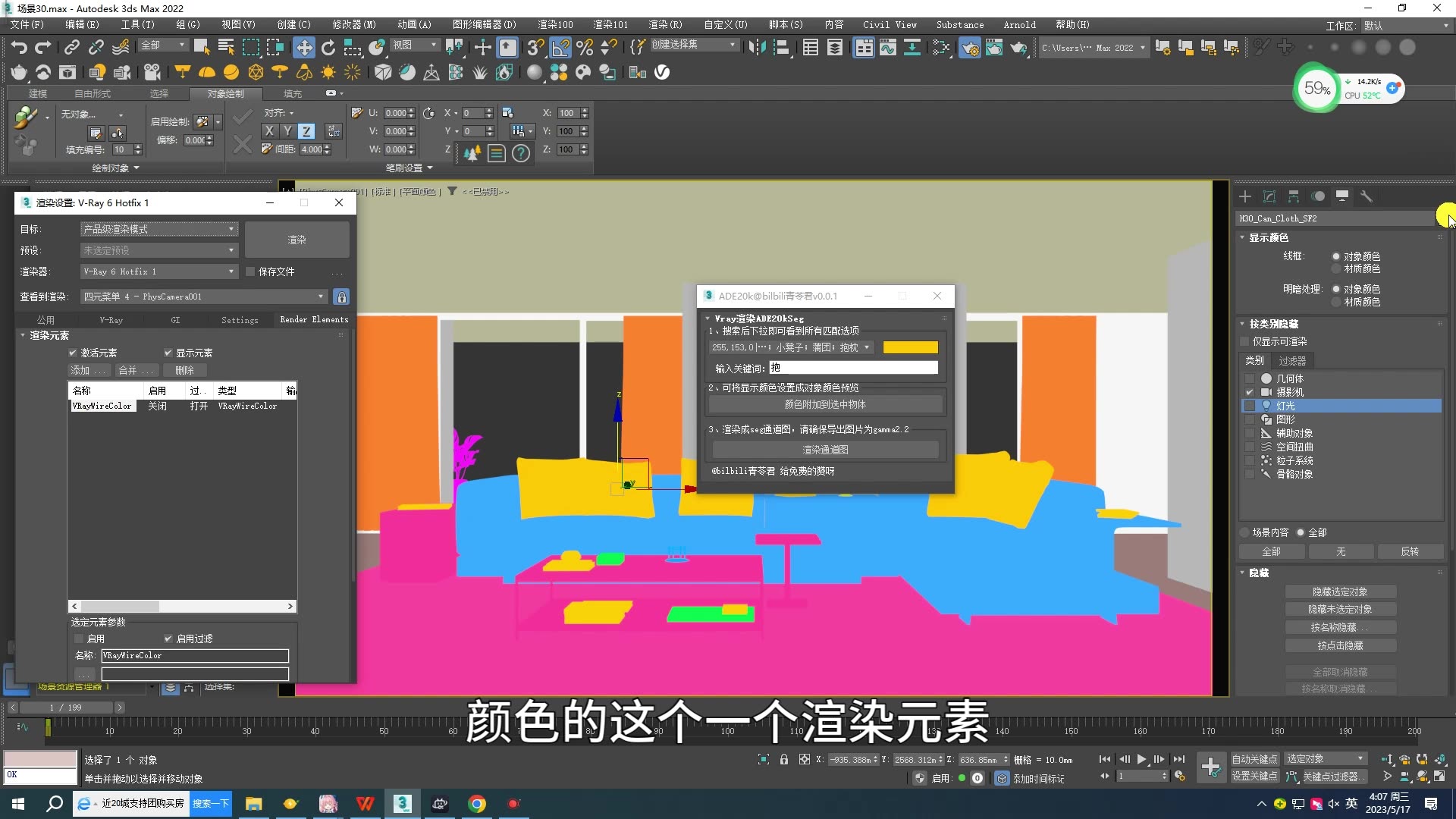Click the V-Ray toolbar icon
The width and height of the screenshot is (1456, 819).
pyautogui.click(x=662, y=73)
